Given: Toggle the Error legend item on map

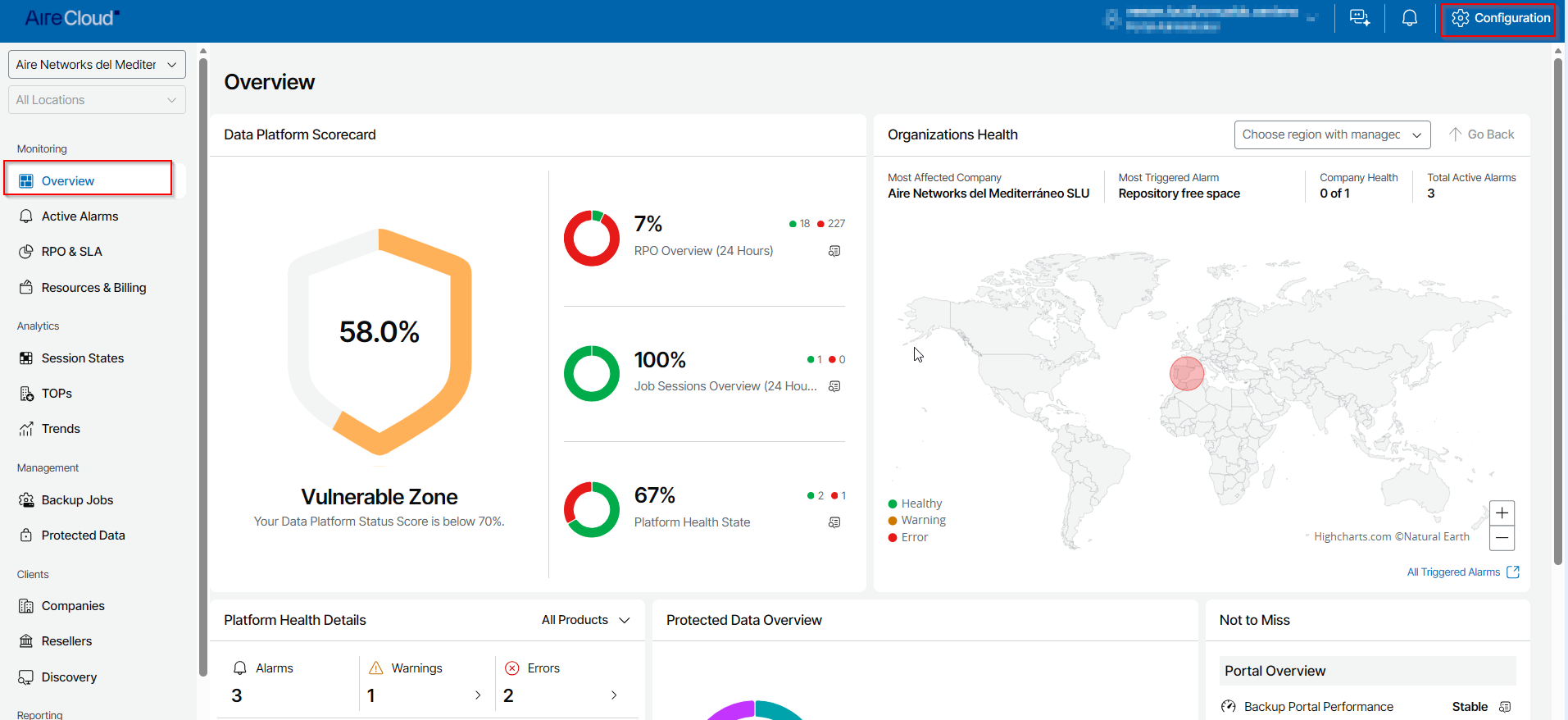Looking at the screenshot, I should (x=908, y=537).
